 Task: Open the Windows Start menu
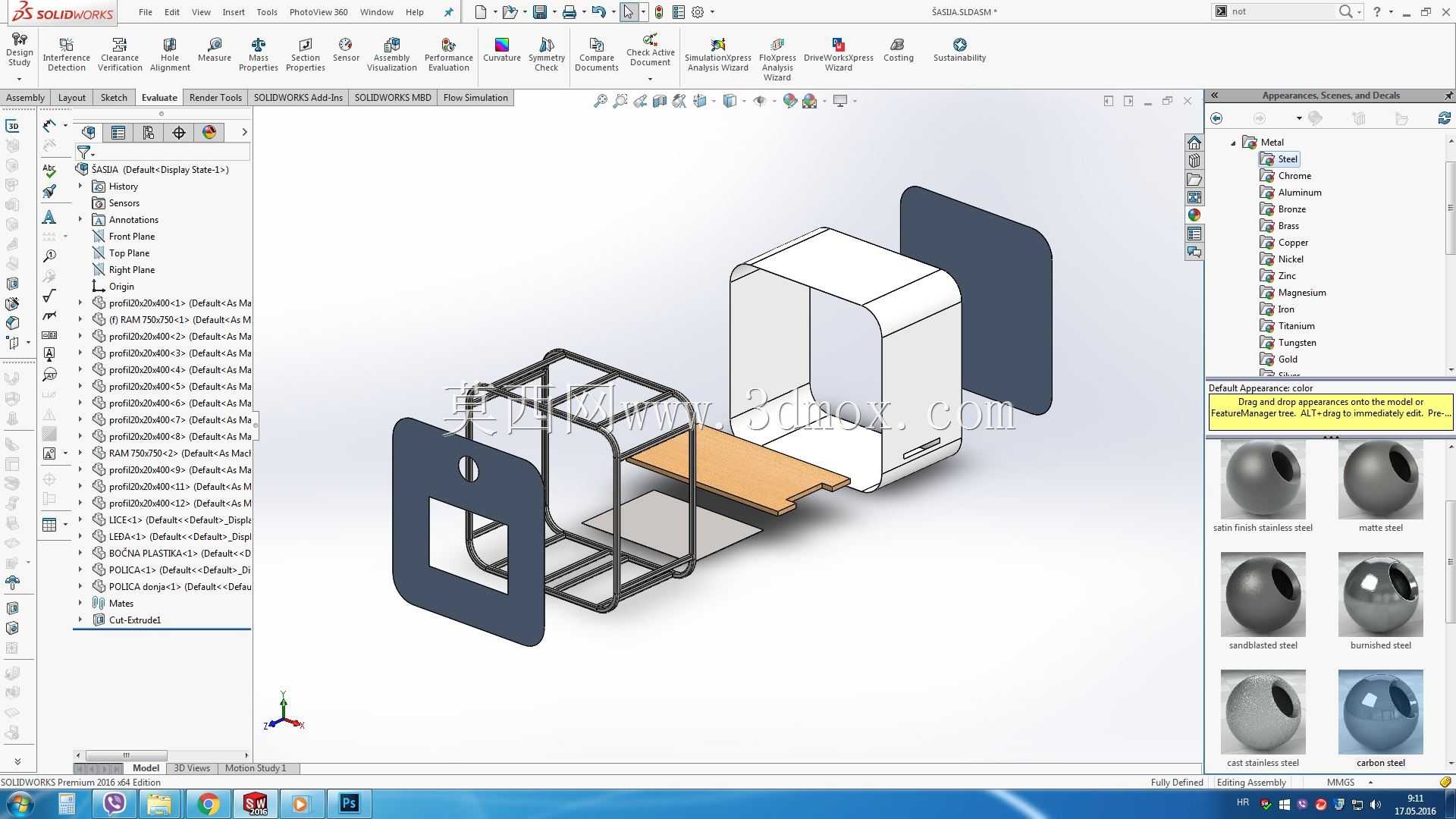20,804
